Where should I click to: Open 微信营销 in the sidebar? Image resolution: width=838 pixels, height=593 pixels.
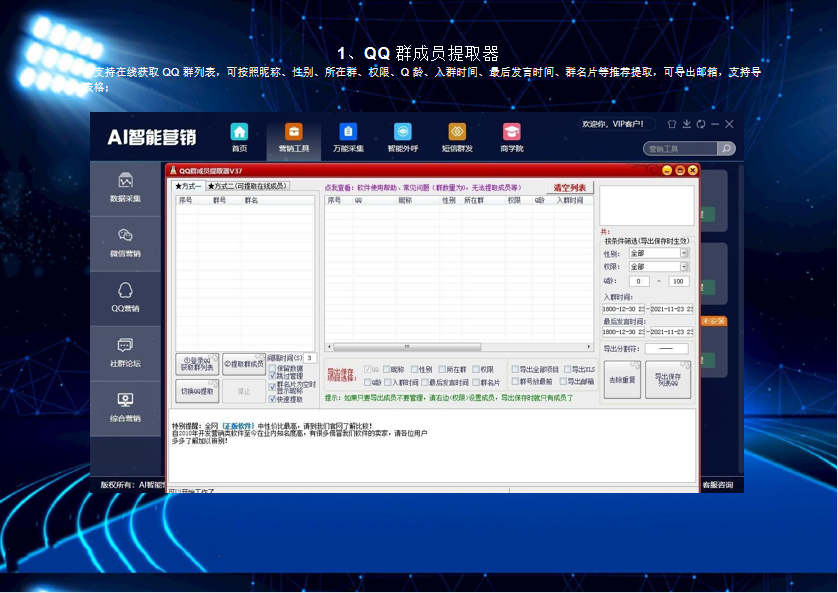pyautogui.click(x=126, y=243)
